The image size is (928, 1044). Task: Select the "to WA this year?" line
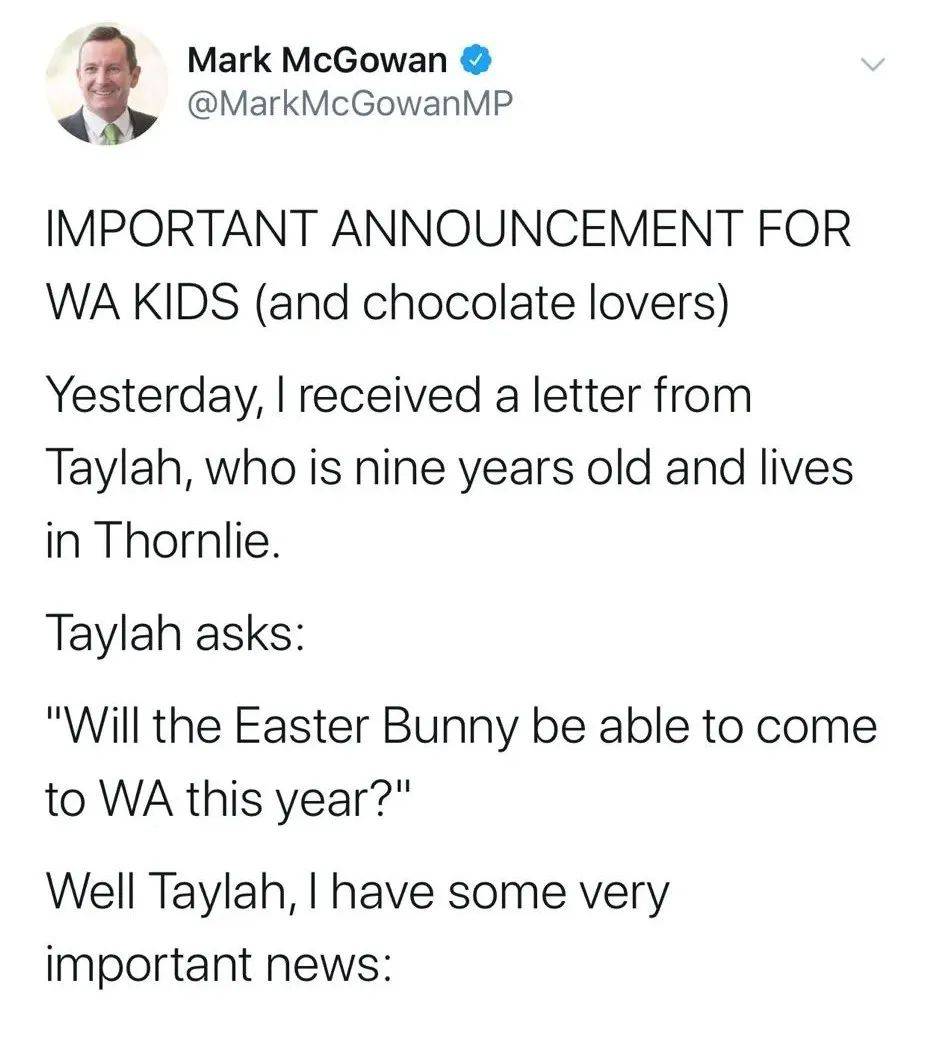[230, 800]
